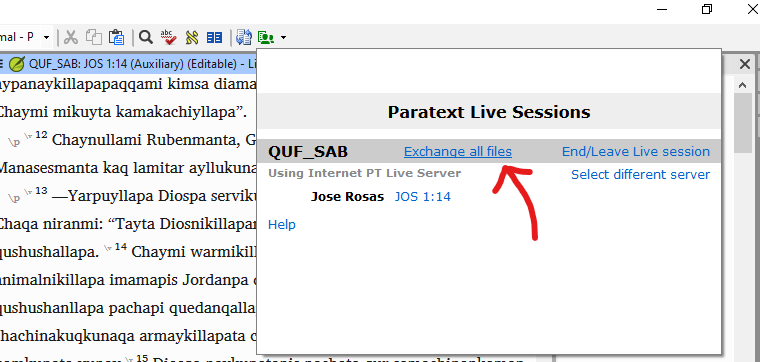760x362 pixels.
Task: Click the yellow Hebrew-letter source tool icon
Action: tap(192, 37)
